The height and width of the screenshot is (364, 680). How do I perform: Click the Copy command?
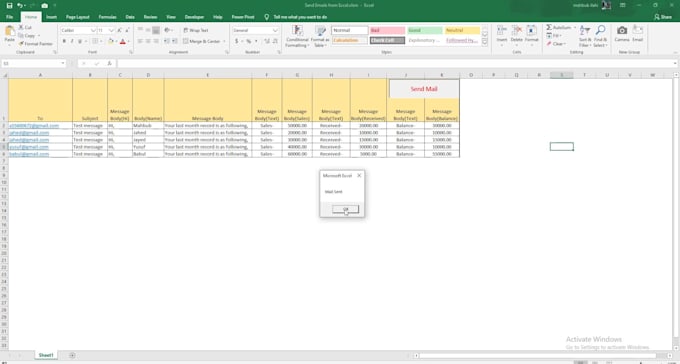coord(27,36)
